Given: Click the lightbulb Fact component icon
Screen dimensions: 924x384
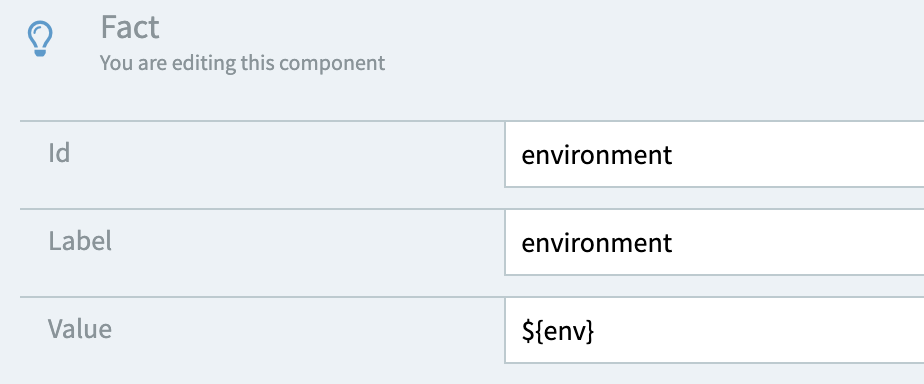Looking at the screenshot, I should [40, 39].
